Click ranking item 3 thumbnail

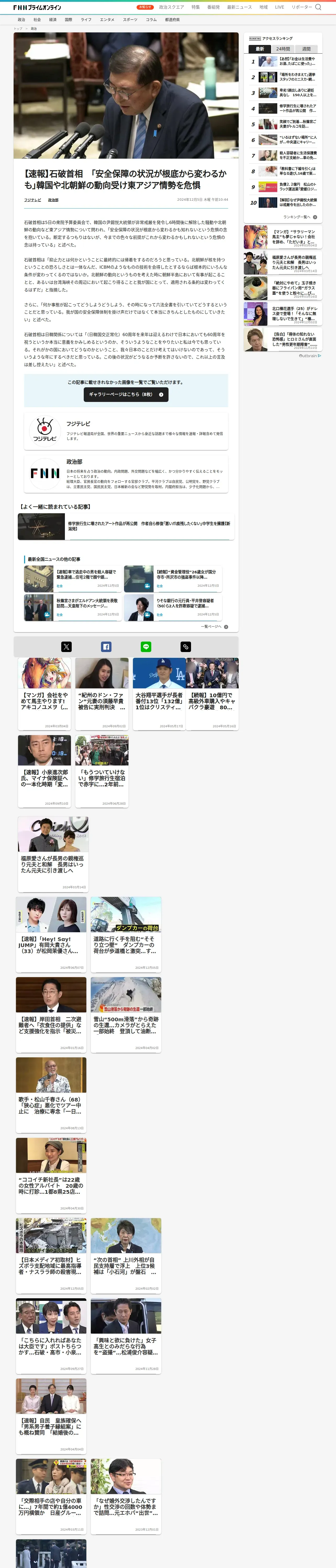click(268, 93)
